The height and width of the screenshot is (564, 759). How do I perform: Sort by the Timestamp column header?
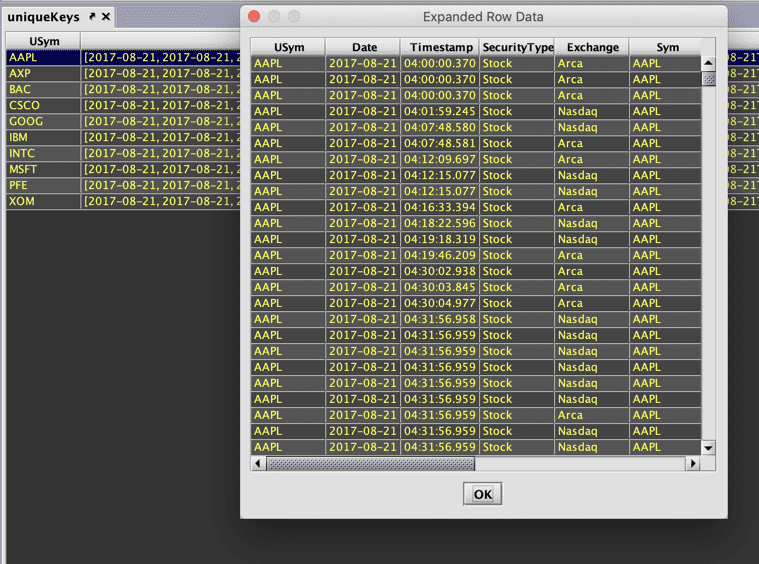[440, 47]
